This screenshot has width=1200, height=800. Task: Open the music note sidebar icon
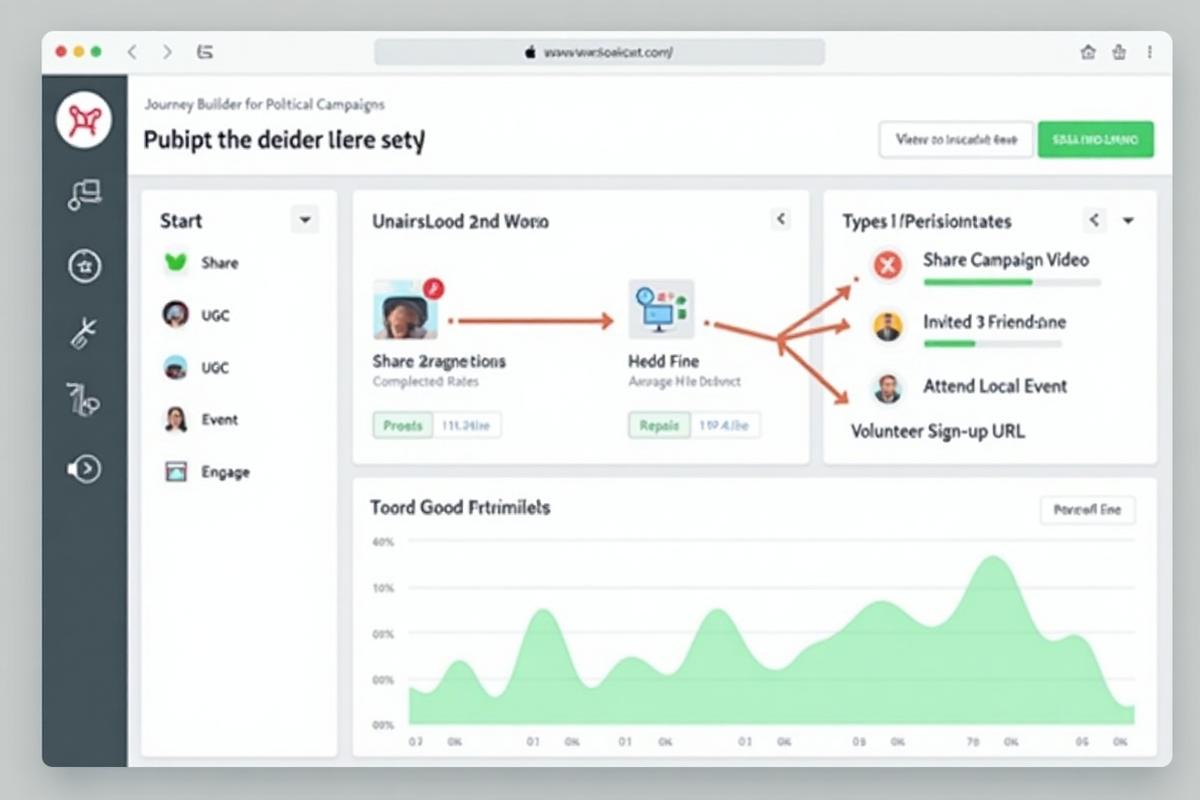point(85,195)
